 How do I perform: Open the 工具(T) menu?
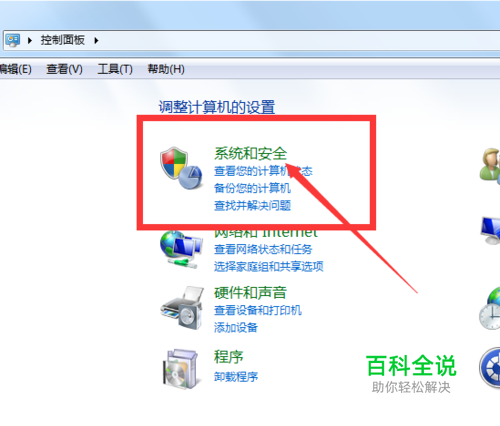coord(115,69)
